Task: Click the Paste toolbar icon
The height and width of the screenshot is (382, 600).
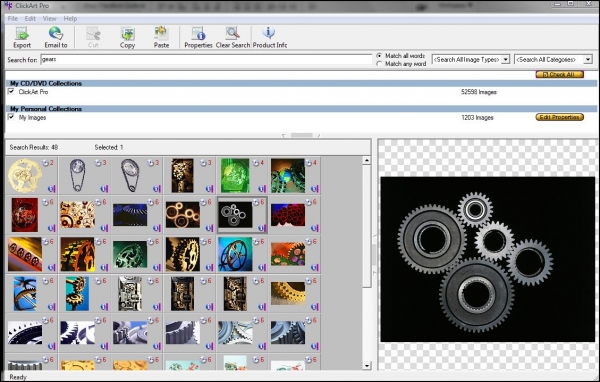Action: click(x=161, y=37)
